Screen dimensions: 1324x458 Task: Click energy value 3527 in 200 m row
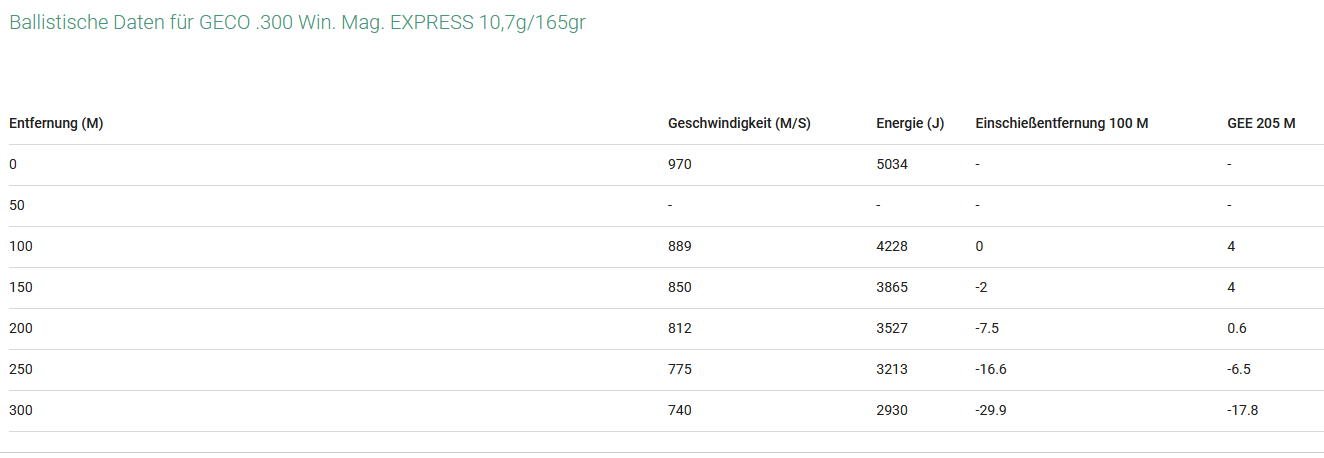pyautogui.click(x=892, y=328)
